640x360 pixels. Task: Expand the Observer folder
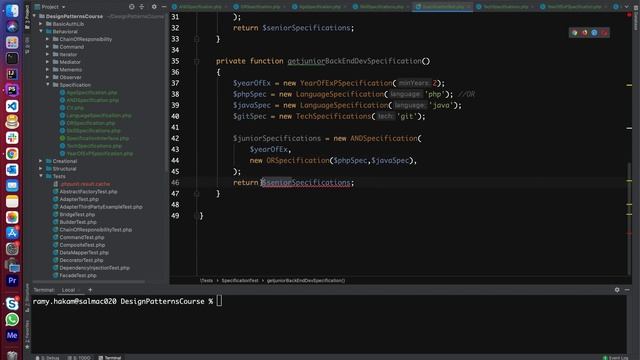tap(48, 77)
